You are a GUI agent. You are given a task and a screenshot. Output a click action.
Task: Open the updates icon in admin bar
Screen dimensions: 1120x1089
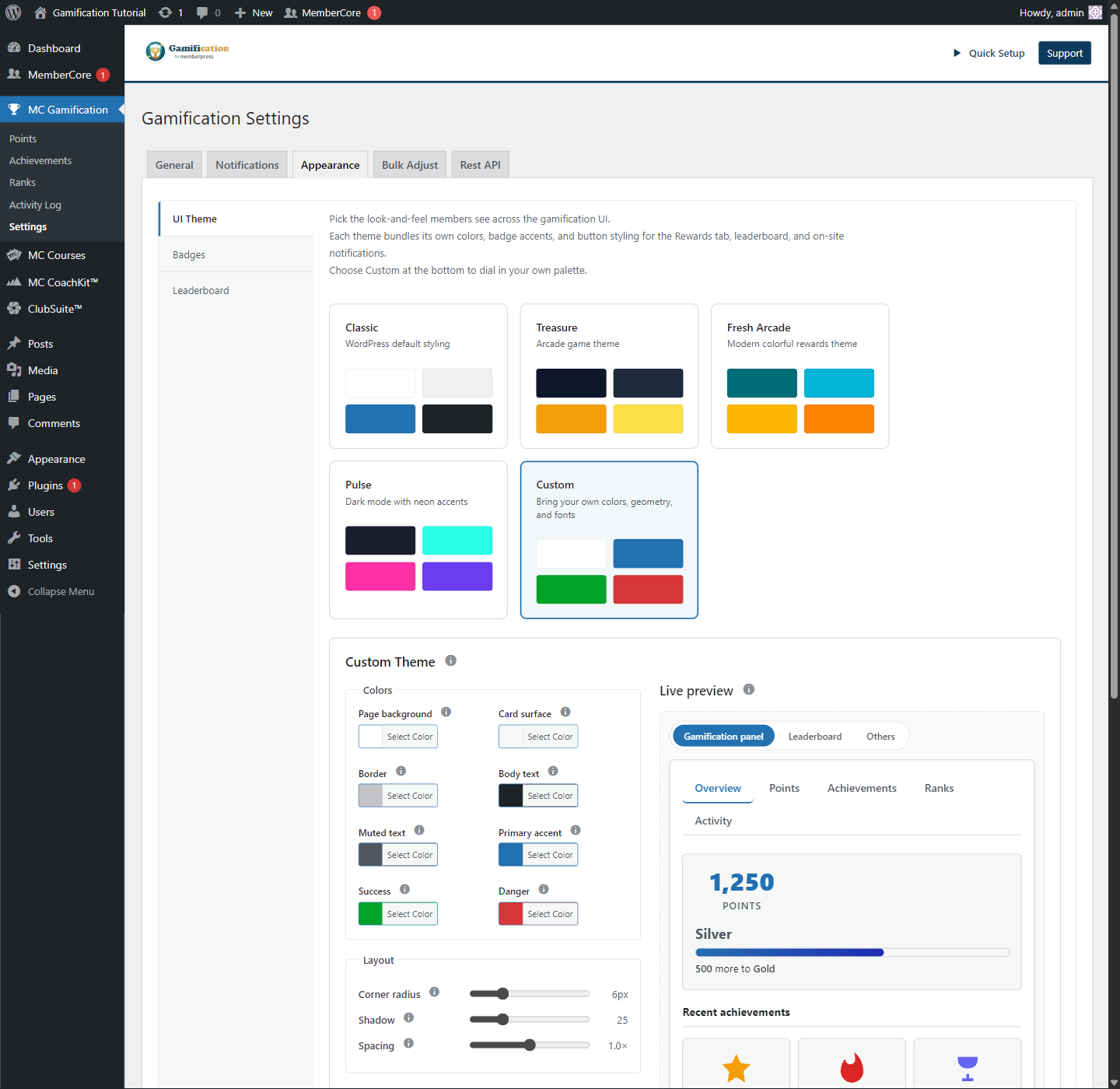170,12
